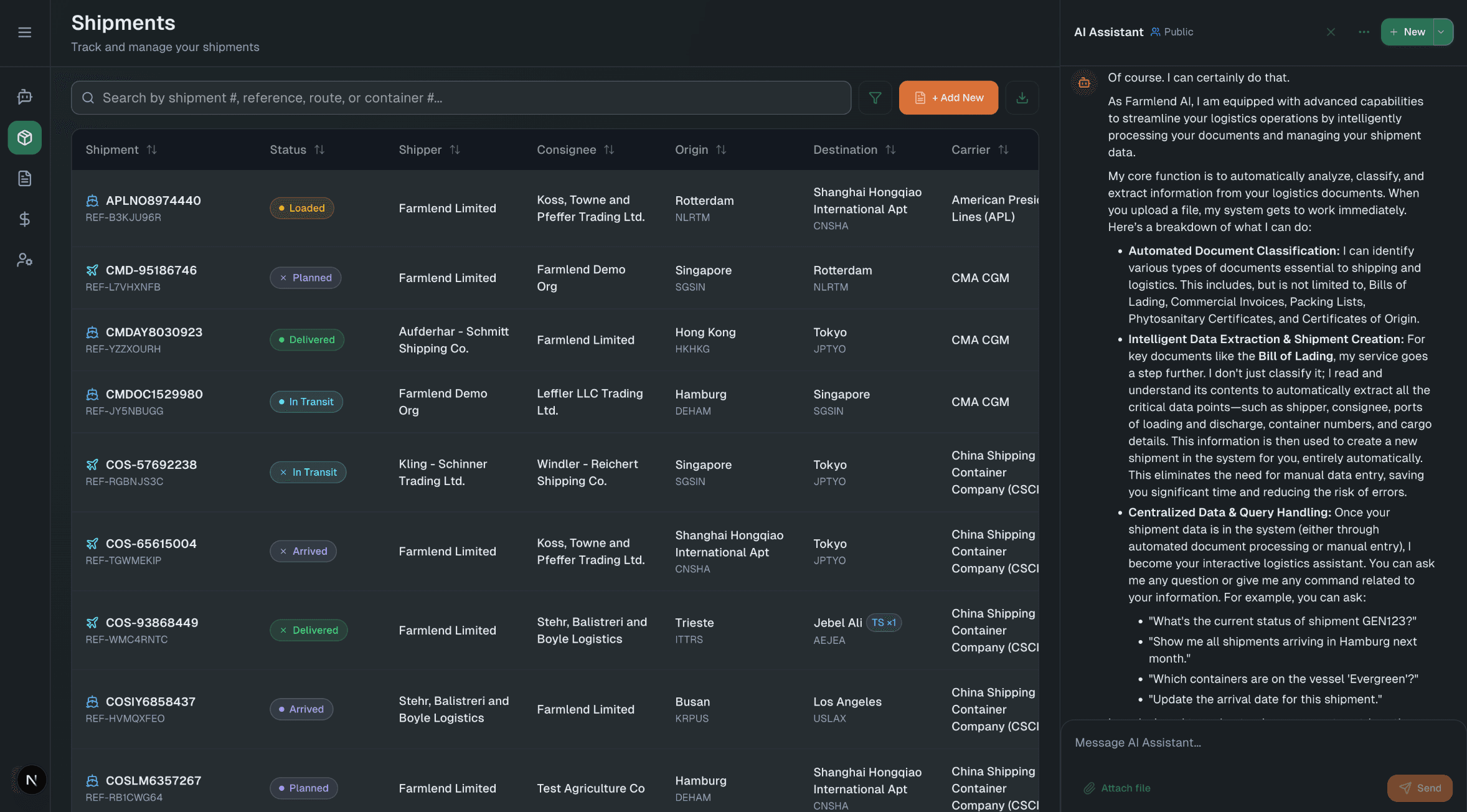The height and width of the screenshot is (812, 1467).
Task: Open the three-dot AI Assistant options
Action: pyautogui.click(x=1364, y=32)
